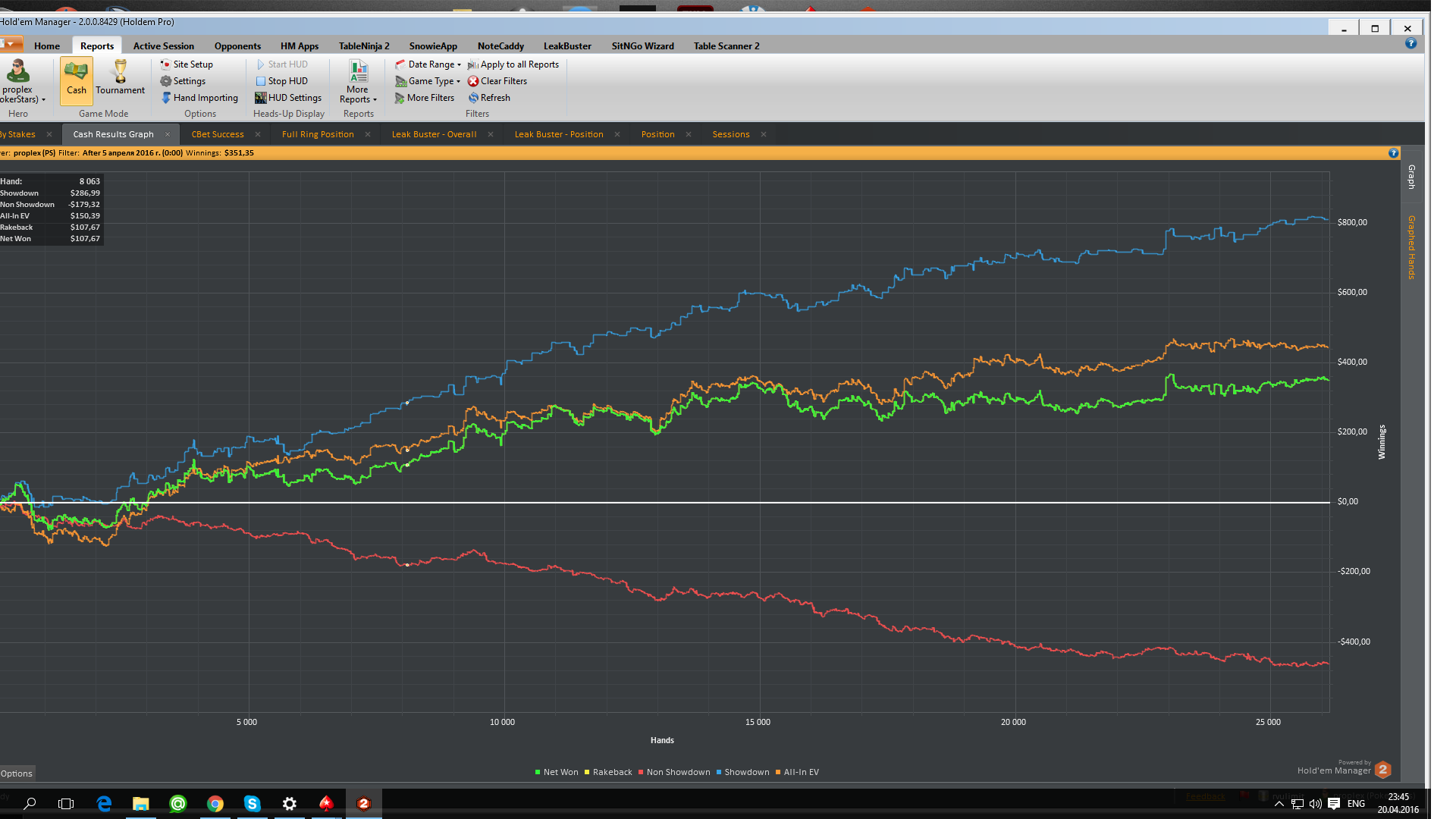Switch to Full Ring Position report tab
Image resolution: width=1456 pixels, height=819 pixels.
(318, 135)
